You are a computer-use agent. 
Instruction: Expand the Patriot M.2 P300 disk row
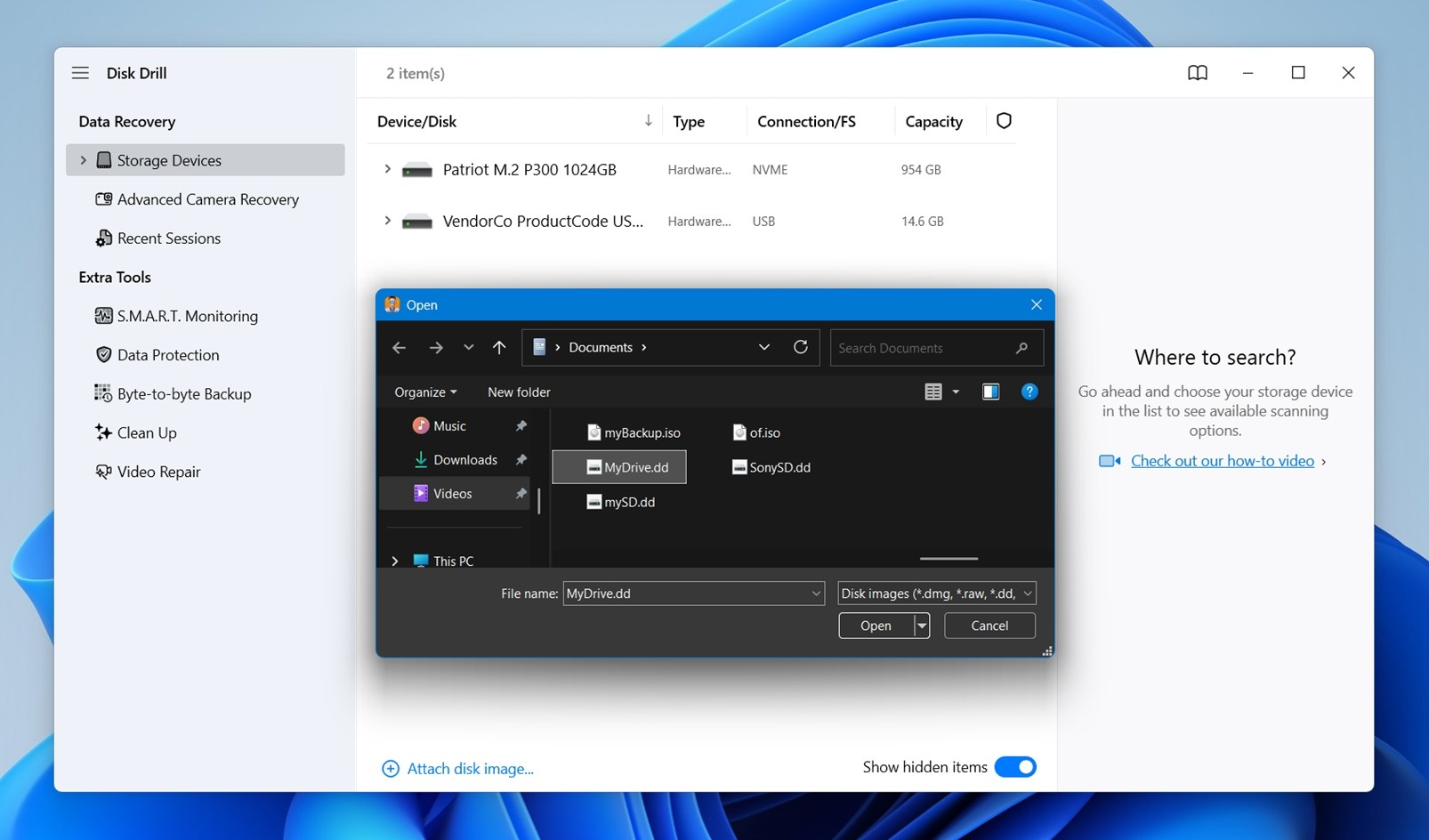tap(387, 169)
